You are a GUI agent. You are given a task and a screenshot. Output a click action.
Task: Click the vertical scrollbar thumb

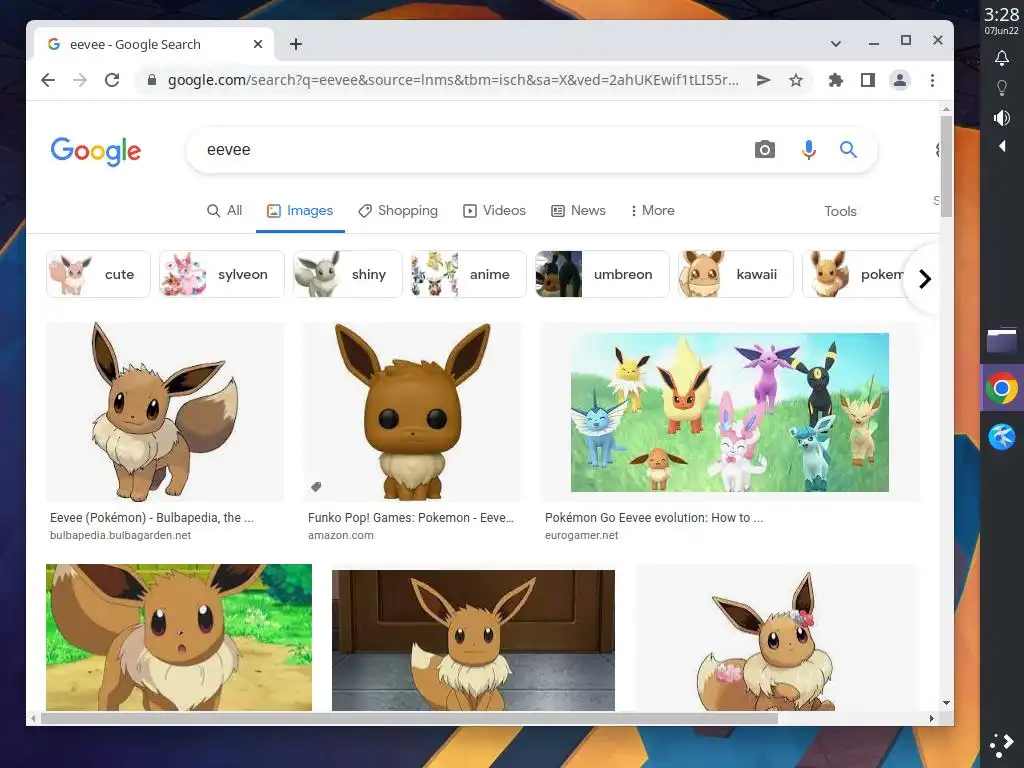coord(946,167)
